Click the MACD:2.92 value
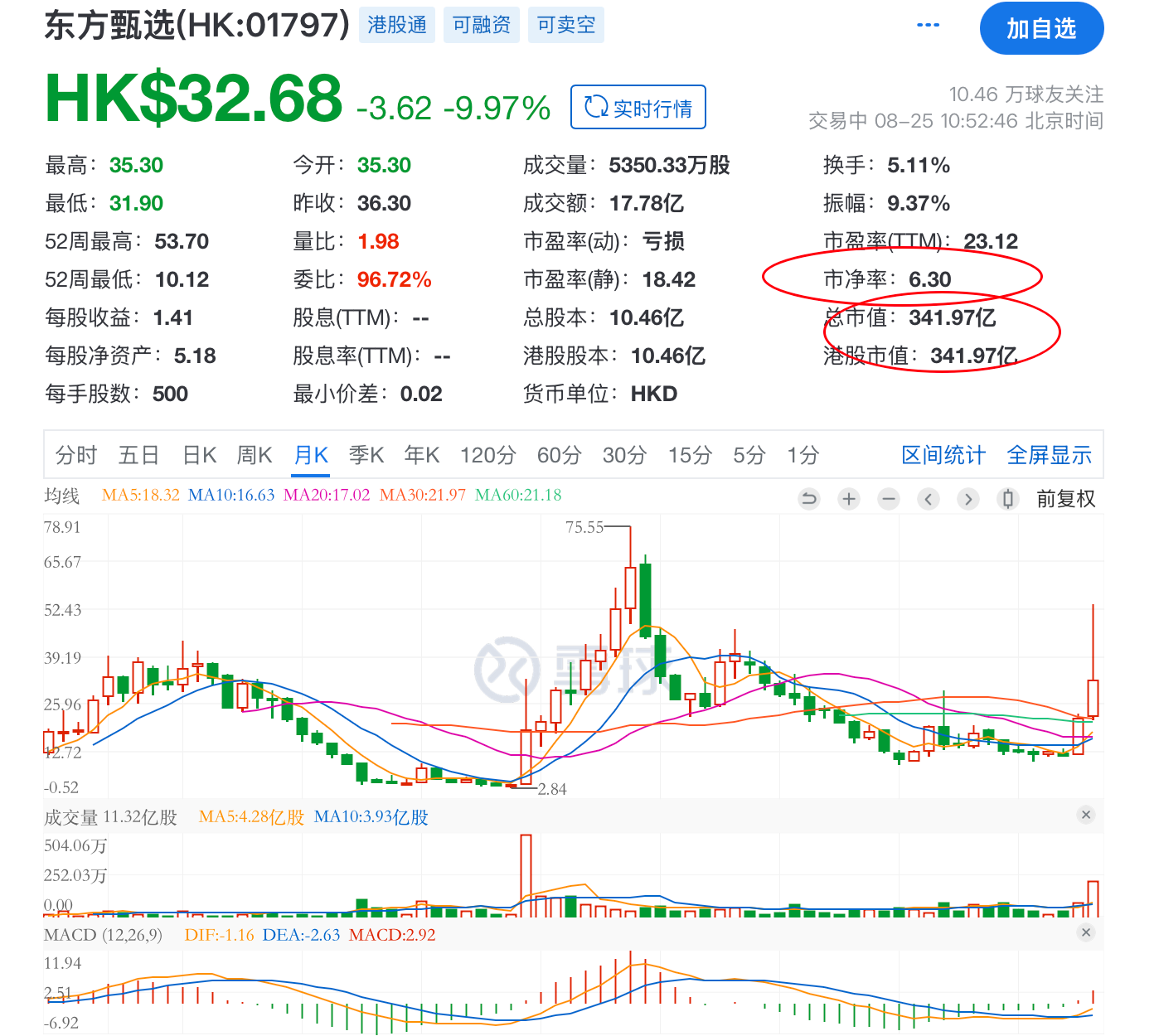 coord(392,935)
